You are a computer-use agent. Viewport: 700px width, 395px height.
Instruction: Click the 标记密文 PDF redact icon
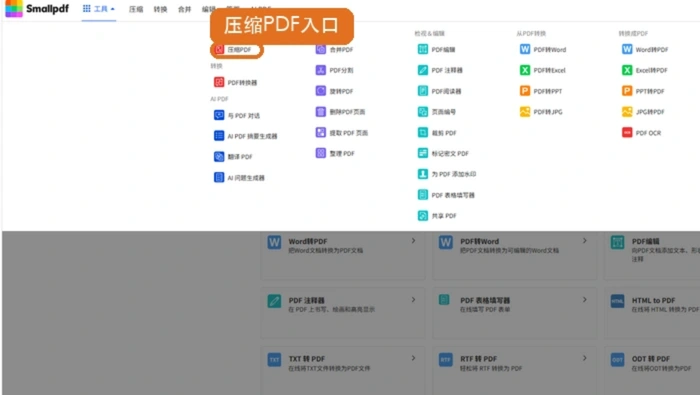coord(422,153)
